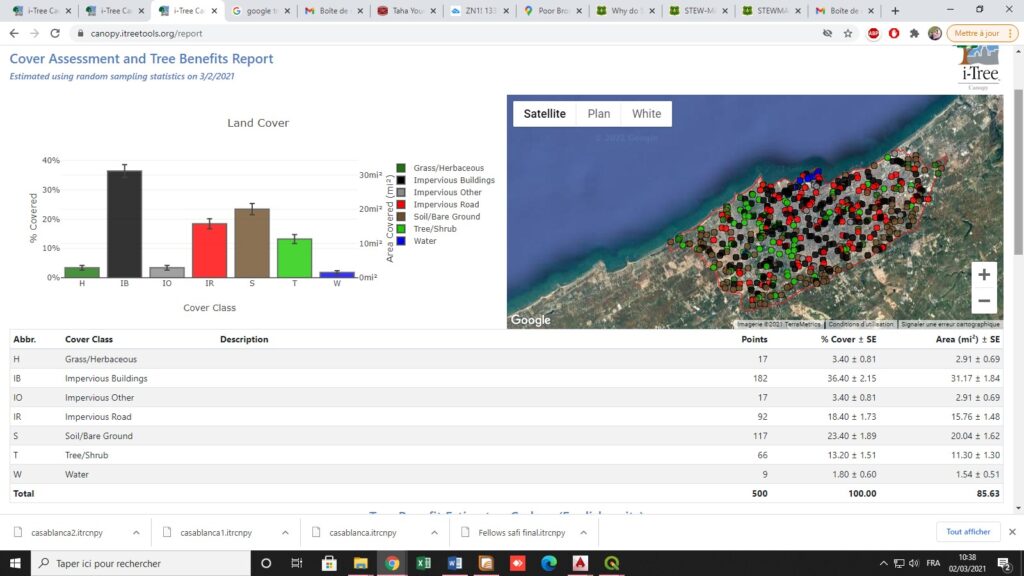
Task: Click the page vertical scrollbar
Action: click(1018, 172)
